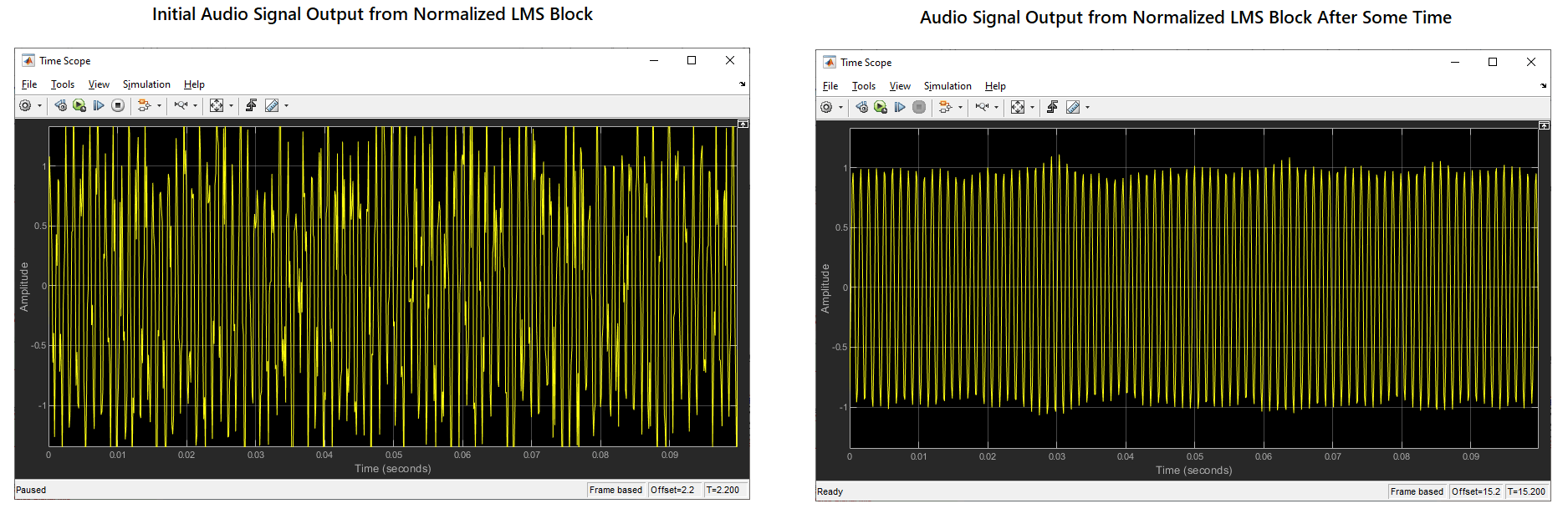The height and width of the screenshot is (514, 1568).
Task: Open the Tools menu in right scope
Action: coord(863,86)
